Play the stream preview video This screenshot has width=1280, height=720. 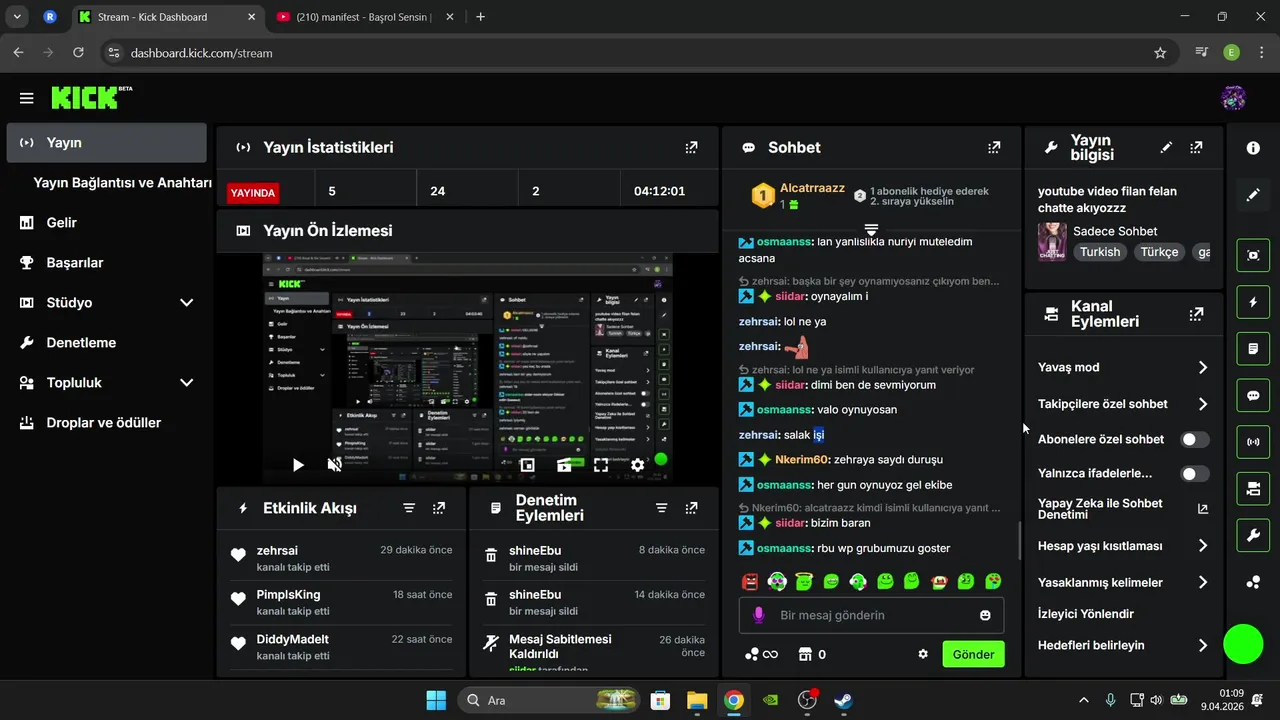(x=298, y=465)
